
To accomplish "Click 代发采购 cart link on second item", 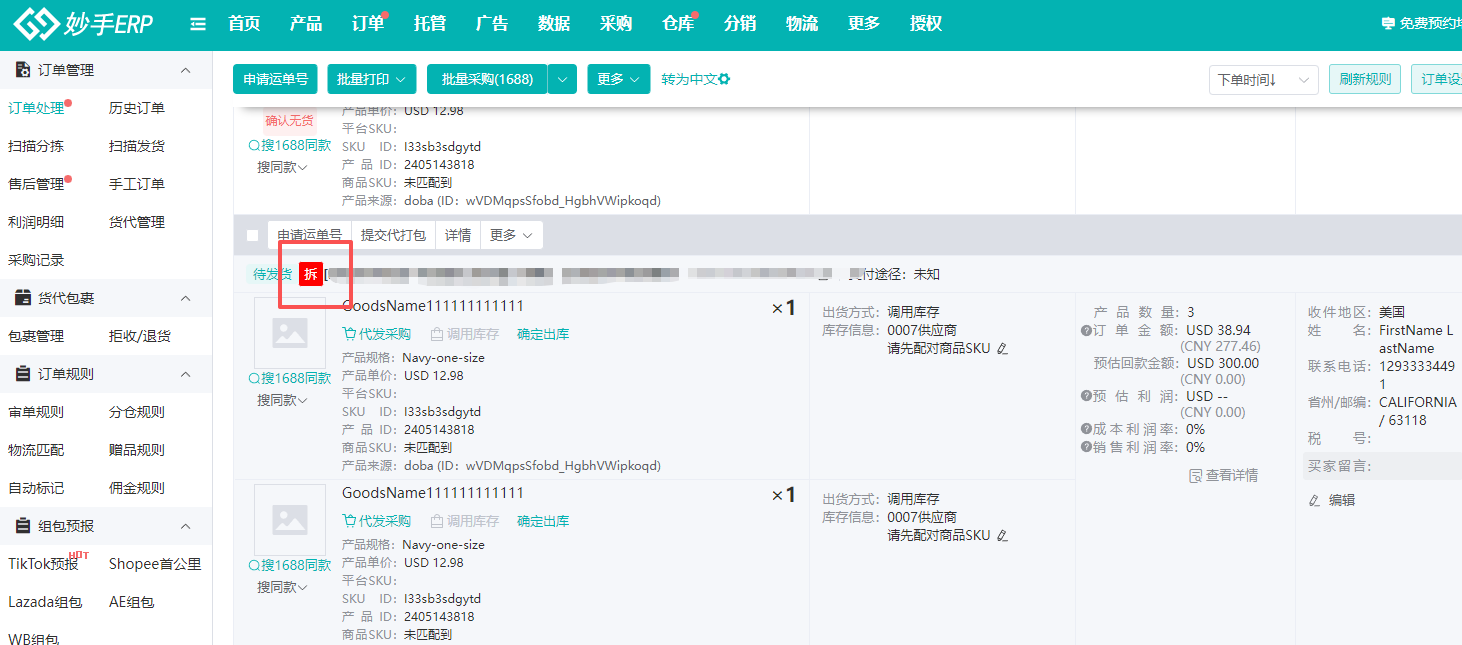I will [x=377, y=521].
